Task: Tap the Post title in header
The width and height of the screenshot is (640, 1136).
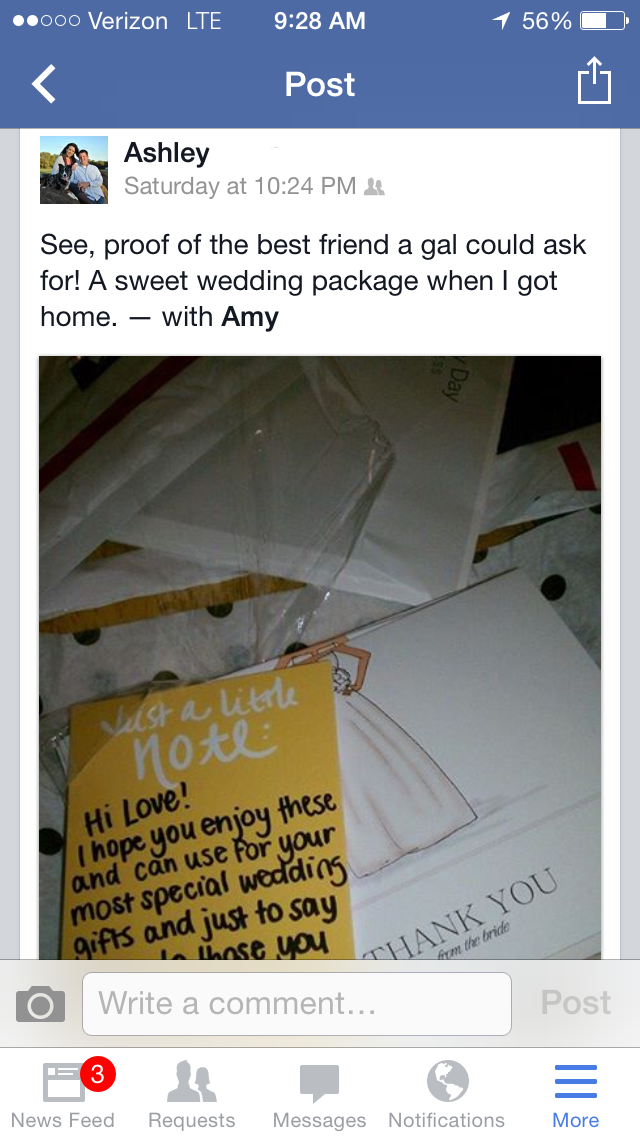Action: (x=320, y=84)
